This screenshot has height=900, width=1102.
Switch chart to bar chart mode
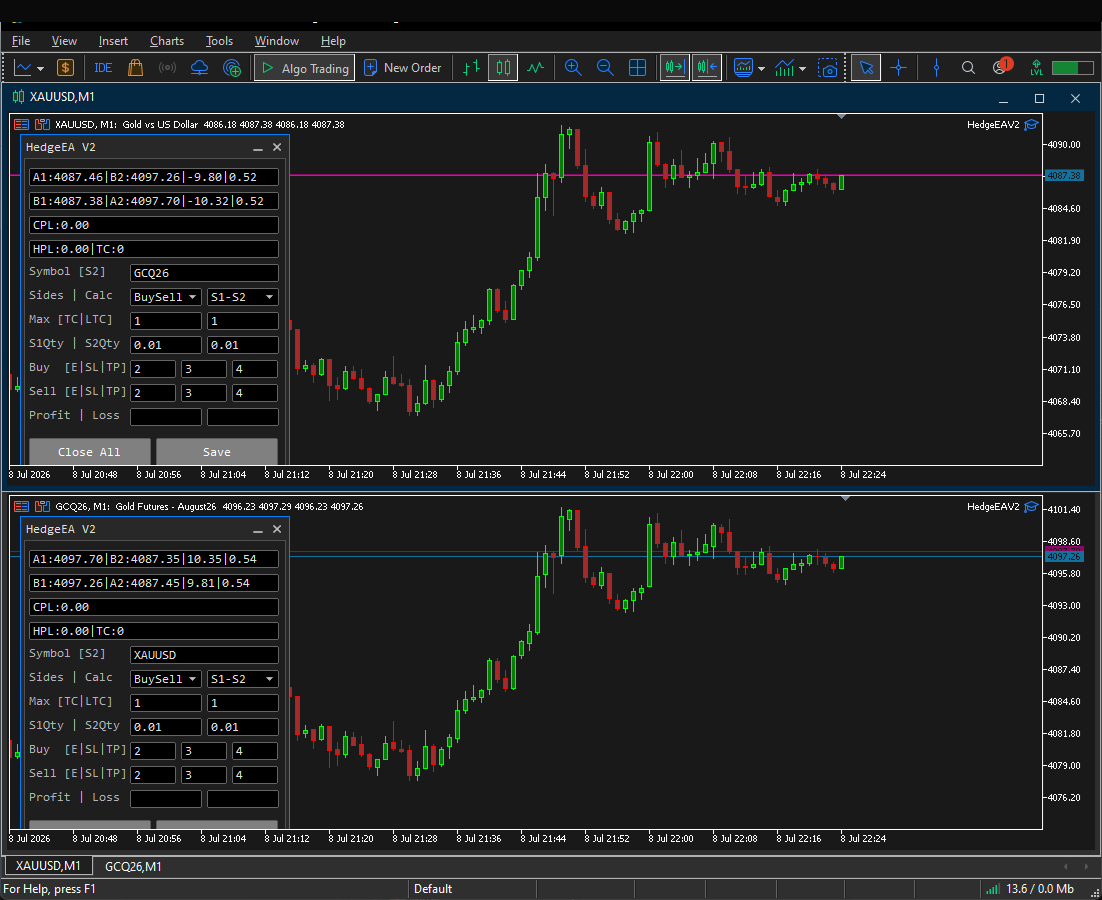point(471,68)
